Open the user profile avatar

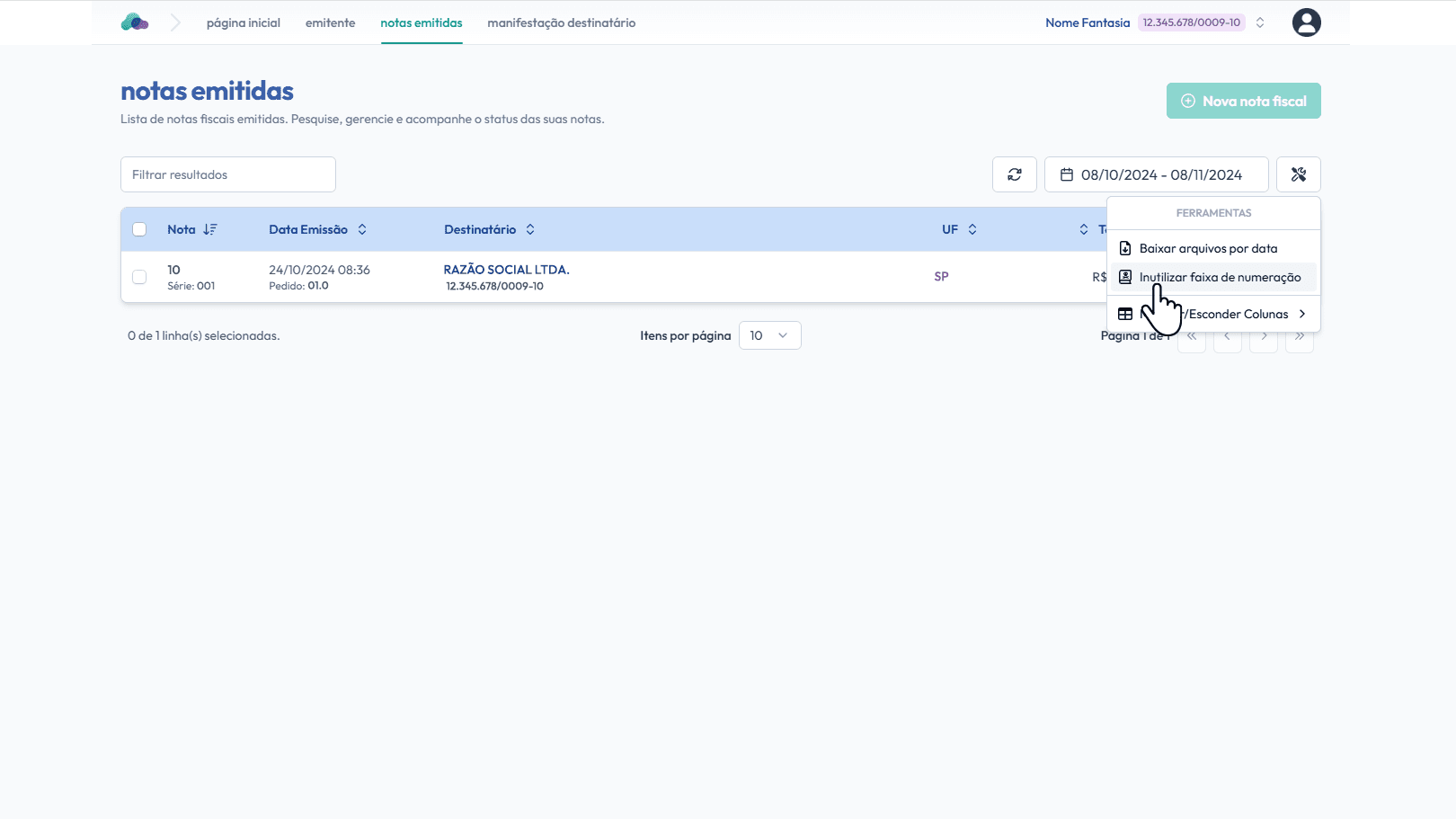(x=1306, y=22)
